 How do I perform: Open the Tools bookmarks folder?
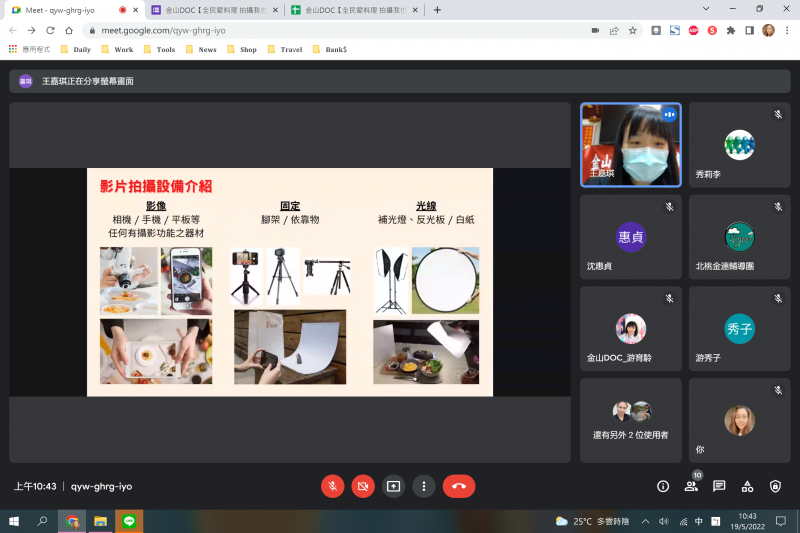(160, 49)
